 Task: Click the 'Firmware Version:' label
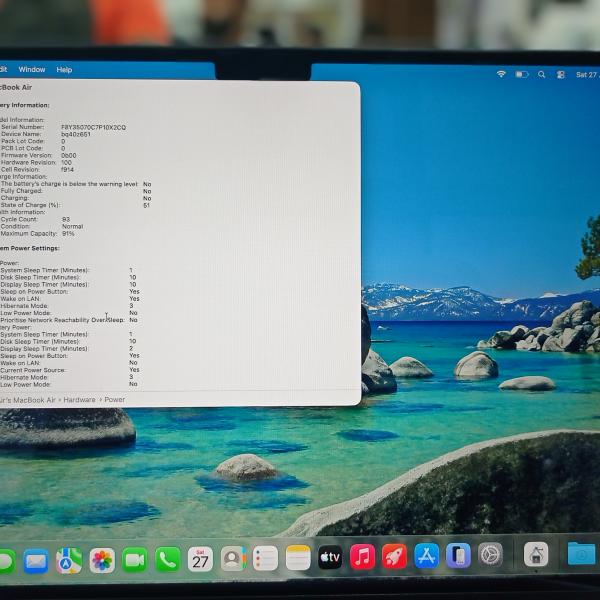[26, 155]
